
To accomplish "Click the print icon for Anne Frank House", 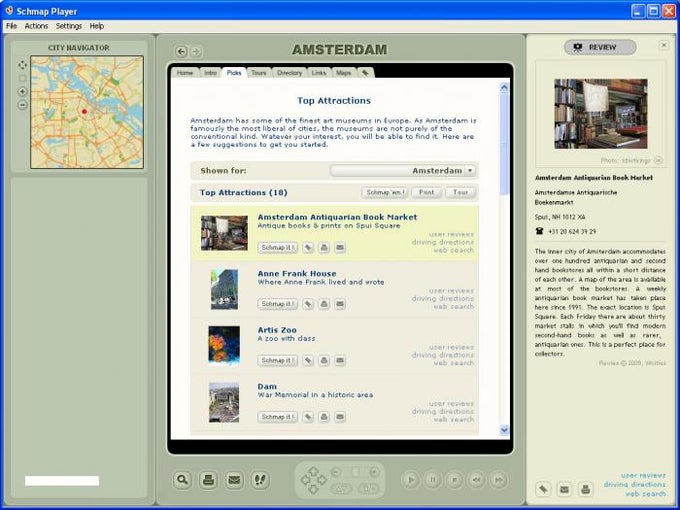I will coord(324,304).
